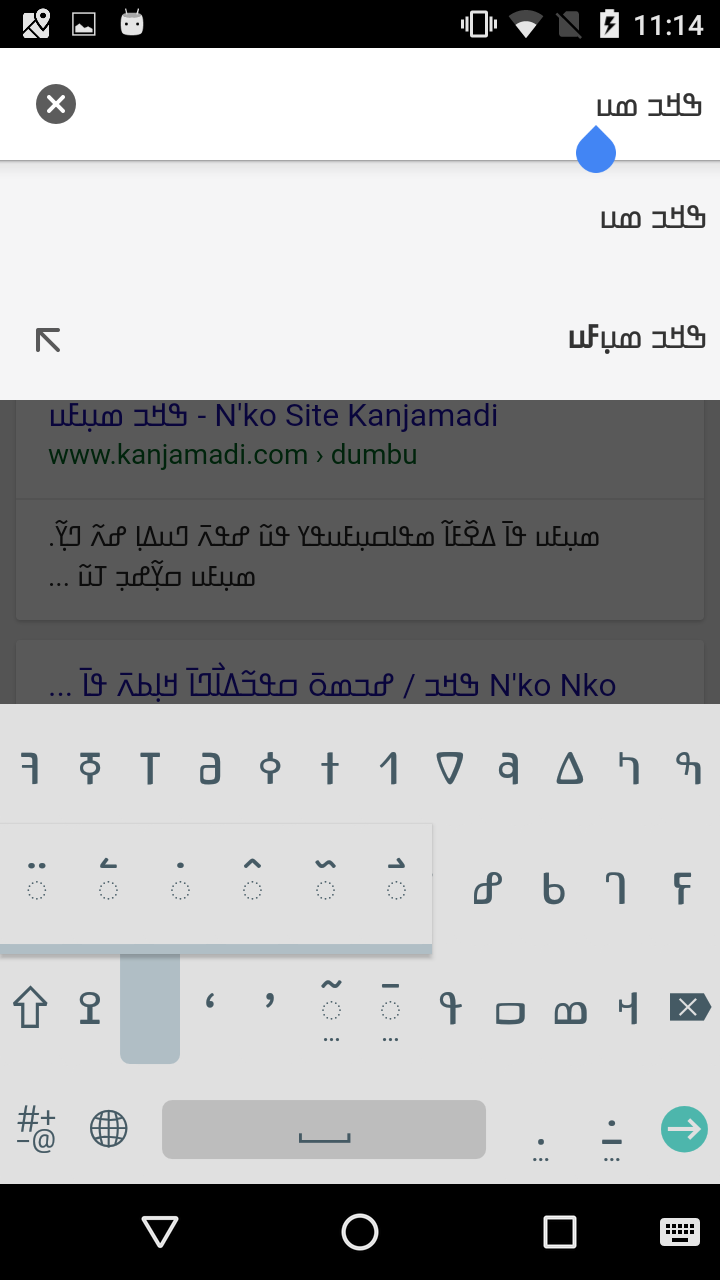Select the circumflex diacritic in the popup
This screenshot has width=720, height=1280.
coord(253,880)
